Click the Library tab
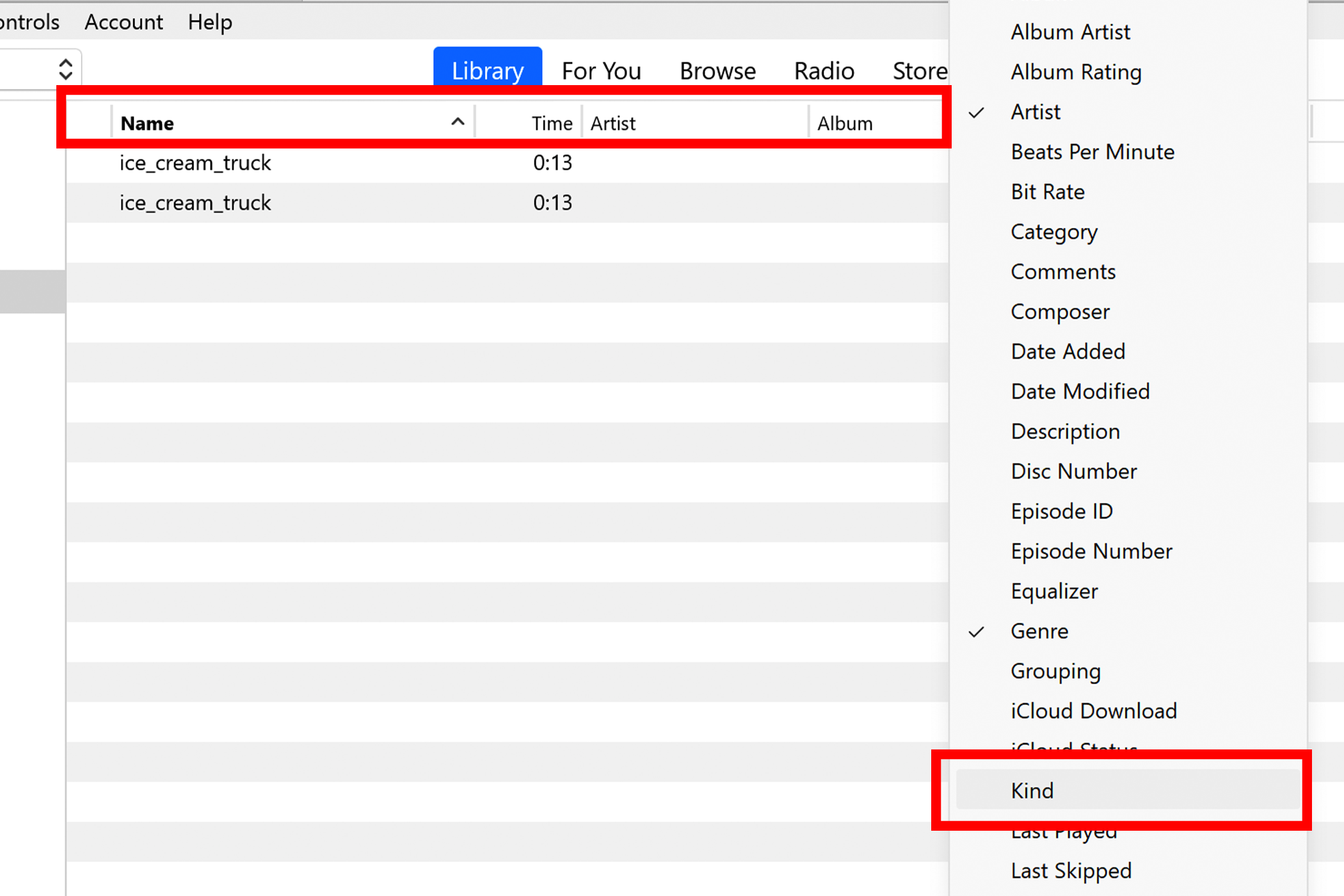Image resolution: width=1344 pixels, height=896 pixels. point(487,70)
